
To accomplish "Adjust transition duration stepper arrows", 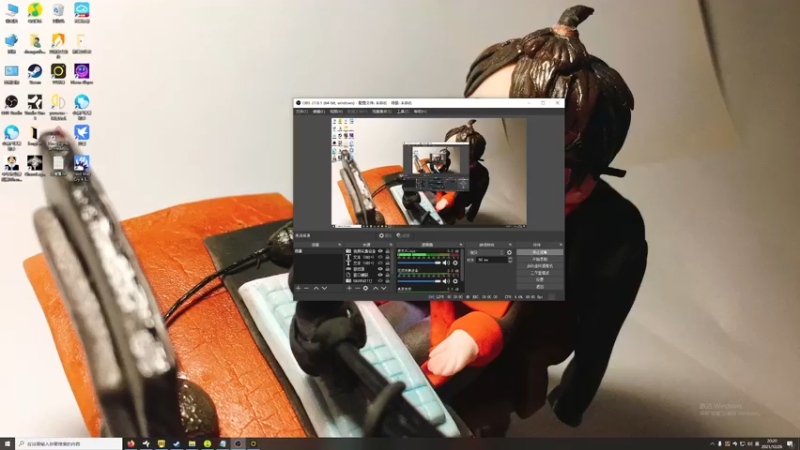I will (510, 260).
